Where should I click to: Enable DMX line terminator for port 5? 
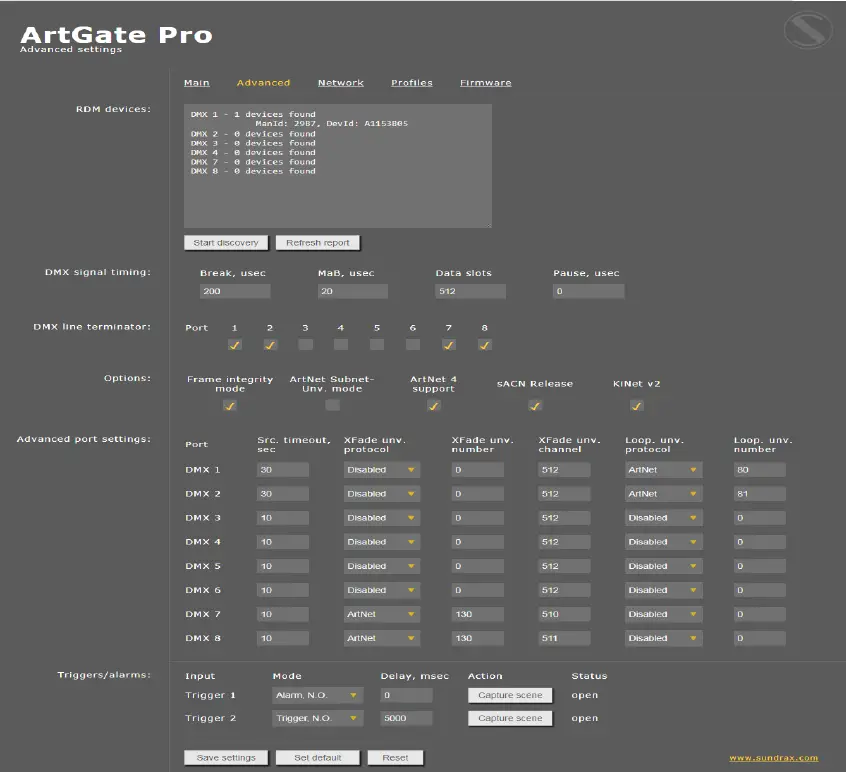377,344
